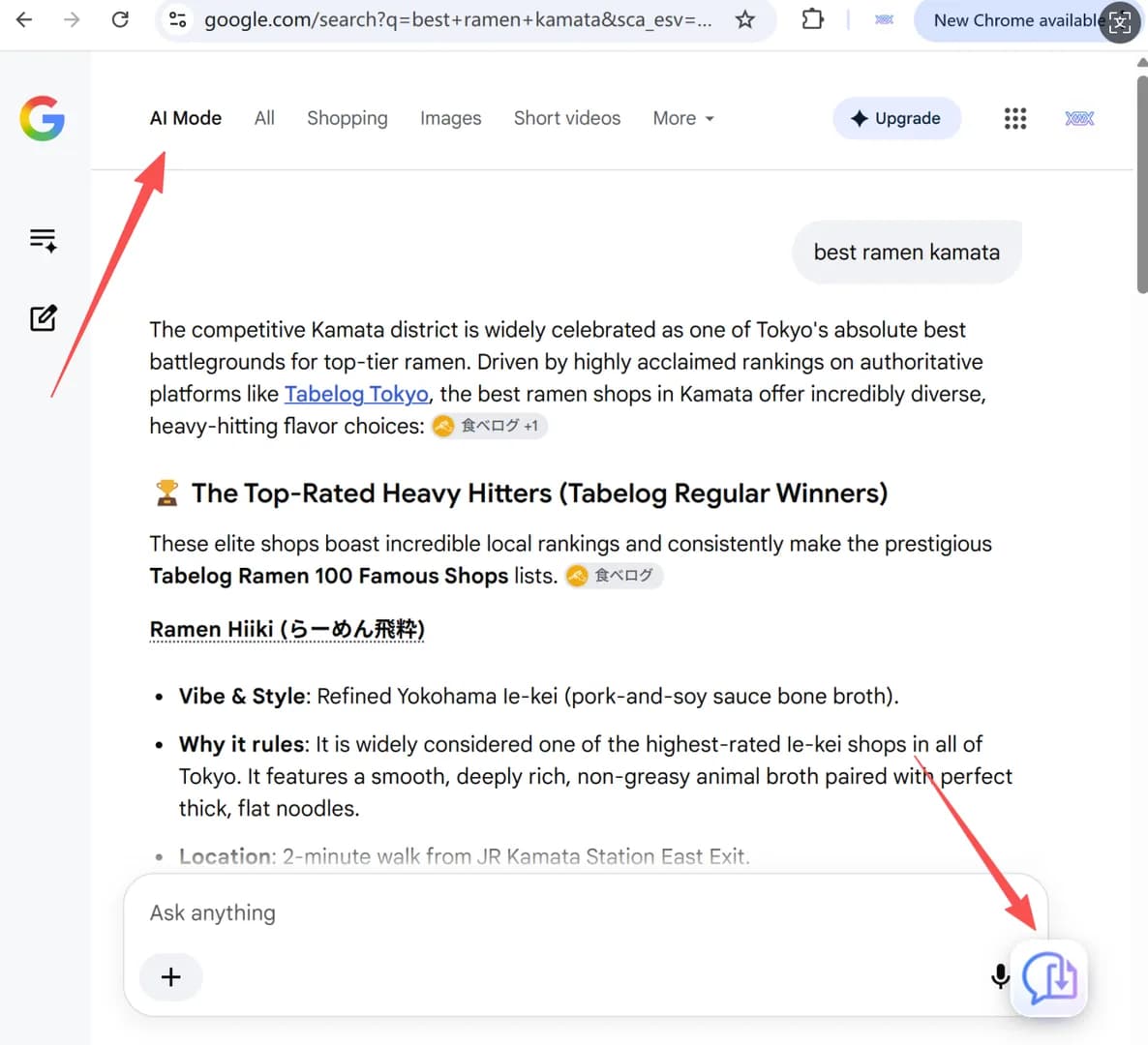Open the Ramen Hiiki (らーめん飛粋) link
The width and height of the screenshot is (1148, 1045).
point(287,629)
